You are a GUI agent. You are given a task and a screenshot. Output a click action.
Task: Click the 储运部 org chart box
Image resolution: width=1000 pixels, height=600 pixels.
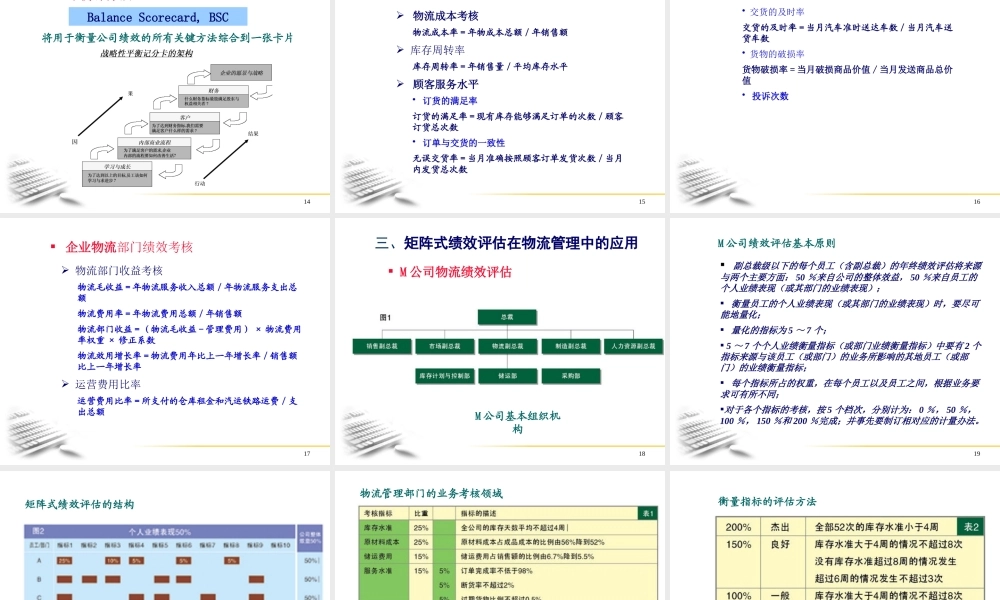(x=507, y=376)
